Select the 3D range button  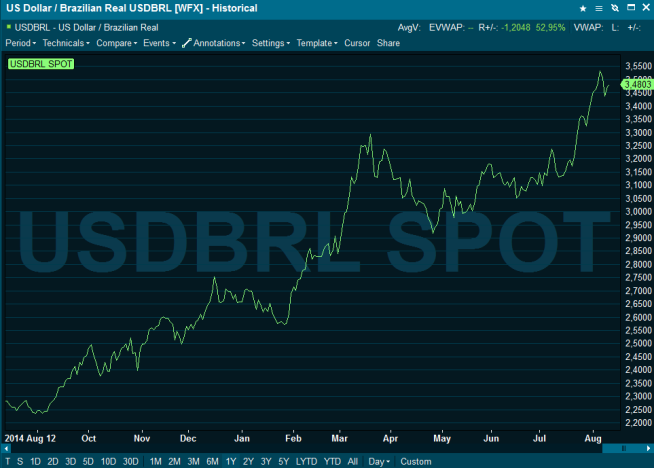70,461
